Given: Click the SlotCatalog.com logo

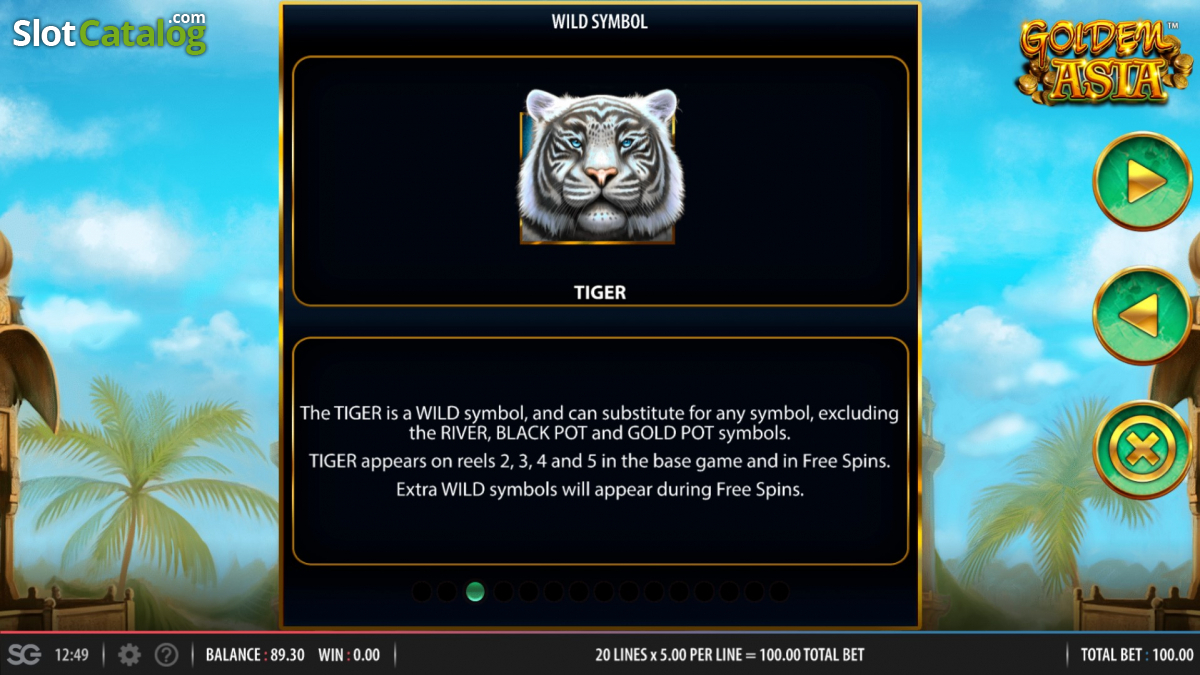Looking at the screenshot, I should (109, 32).
